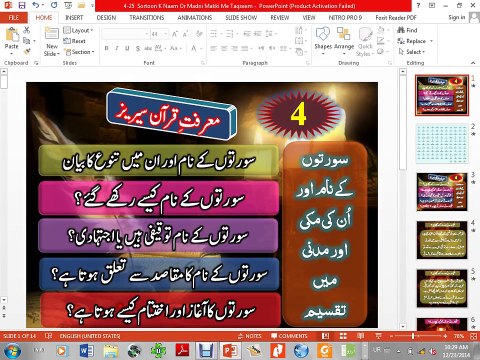
Task: Fit slide to current window
Action: click(x=473, y=336)
